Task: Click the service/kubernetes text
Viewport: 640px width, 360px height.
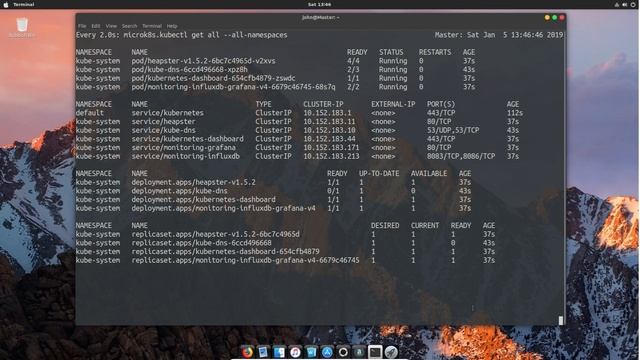Action: (x=167, y=113)
